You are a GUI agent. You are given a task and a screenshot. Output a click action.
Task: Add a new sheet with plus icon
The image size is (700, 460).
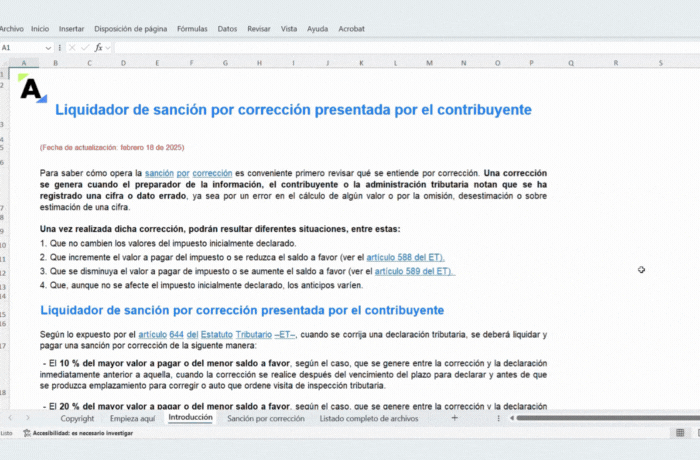[454, 418]
